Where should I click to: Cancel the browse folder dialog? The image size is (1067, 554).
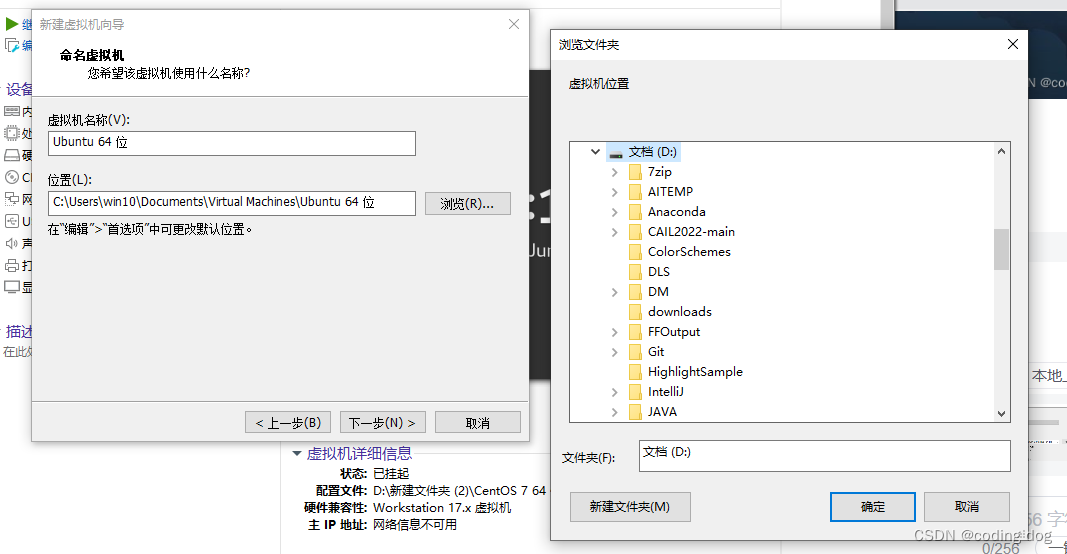(966, 507)
